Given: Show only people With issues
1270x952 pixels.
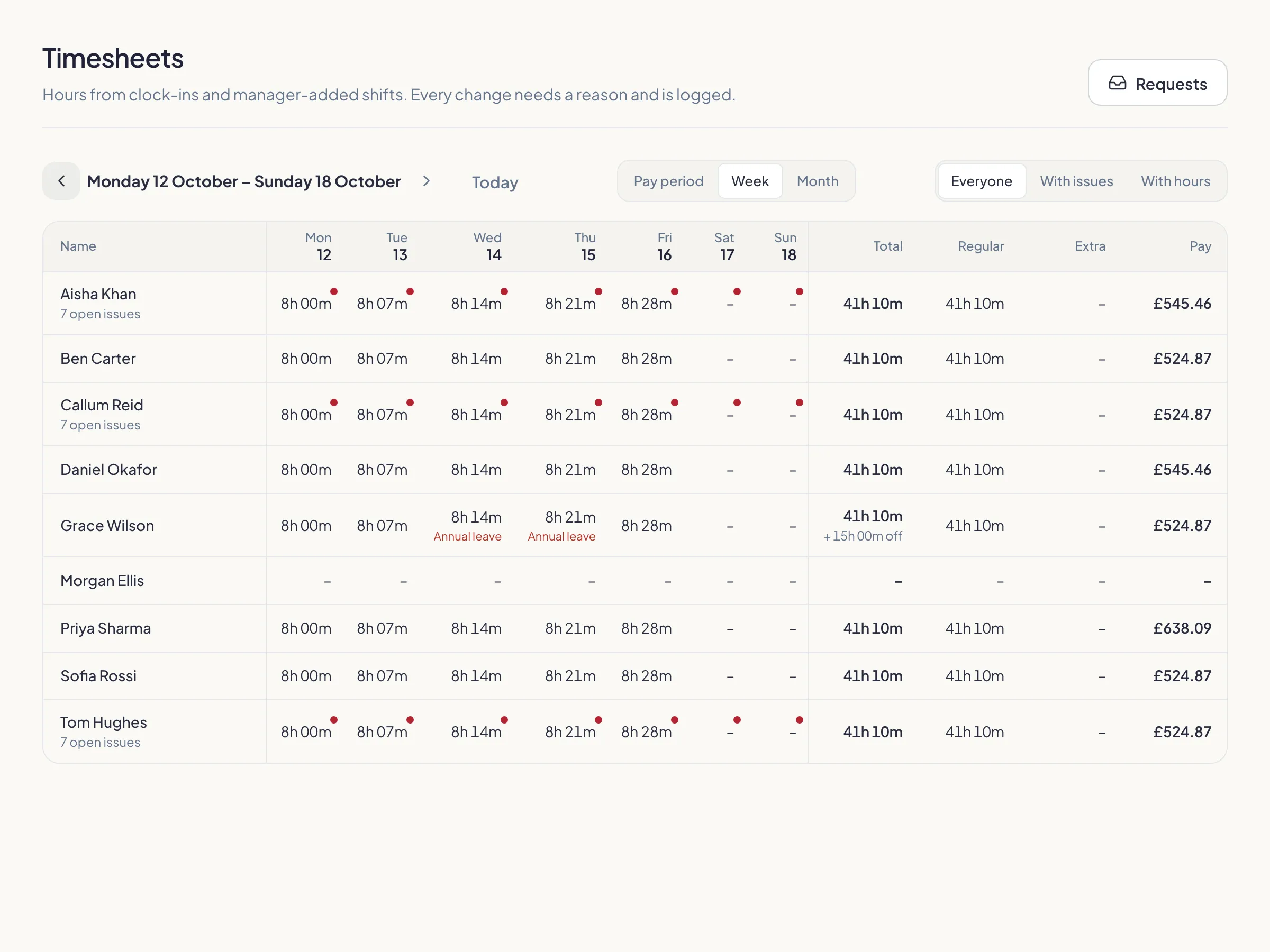Looking at the screenshot, I should (1076, 181).
